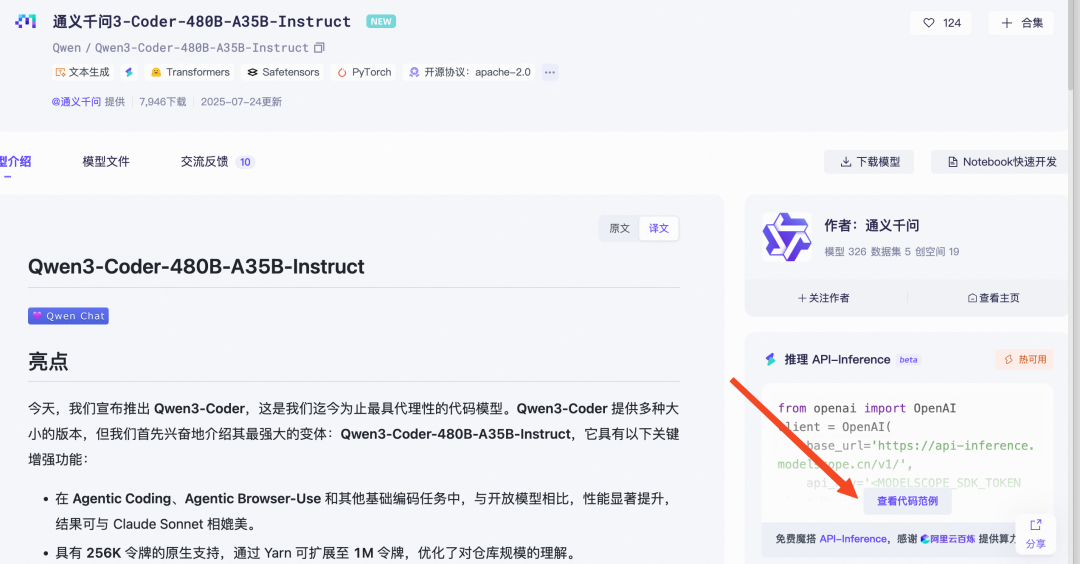Click the 下载模型 button

tap(869, 162)
